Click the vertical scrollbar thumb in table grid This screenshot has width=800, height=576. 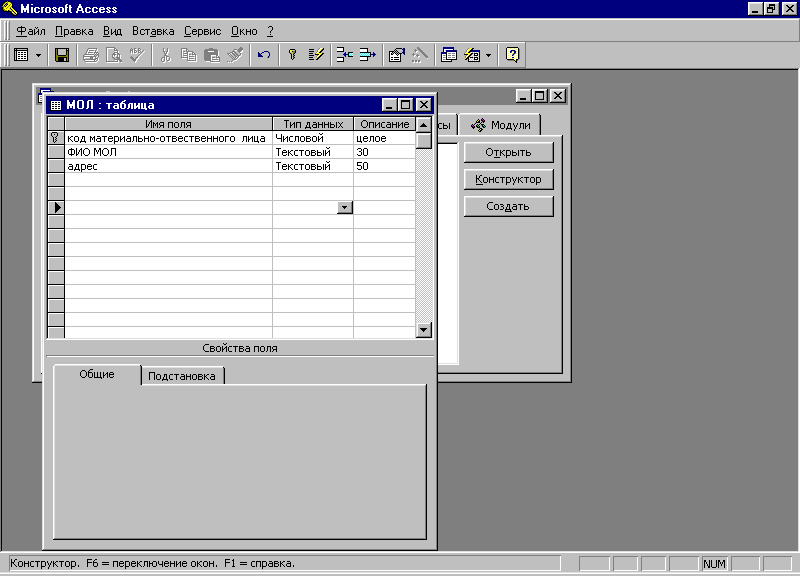coord(423,140)
